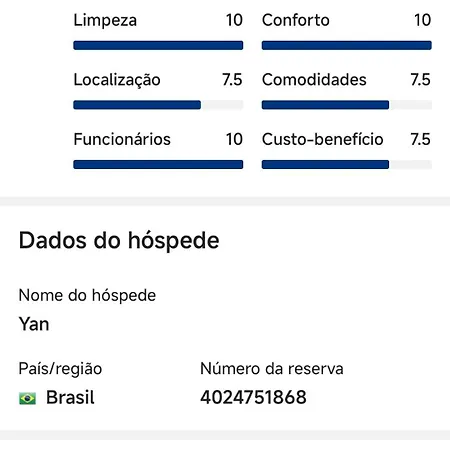Click the Comodidades rating bar
This screenshot has width=450, height=450.
click(x=347, y=105)
